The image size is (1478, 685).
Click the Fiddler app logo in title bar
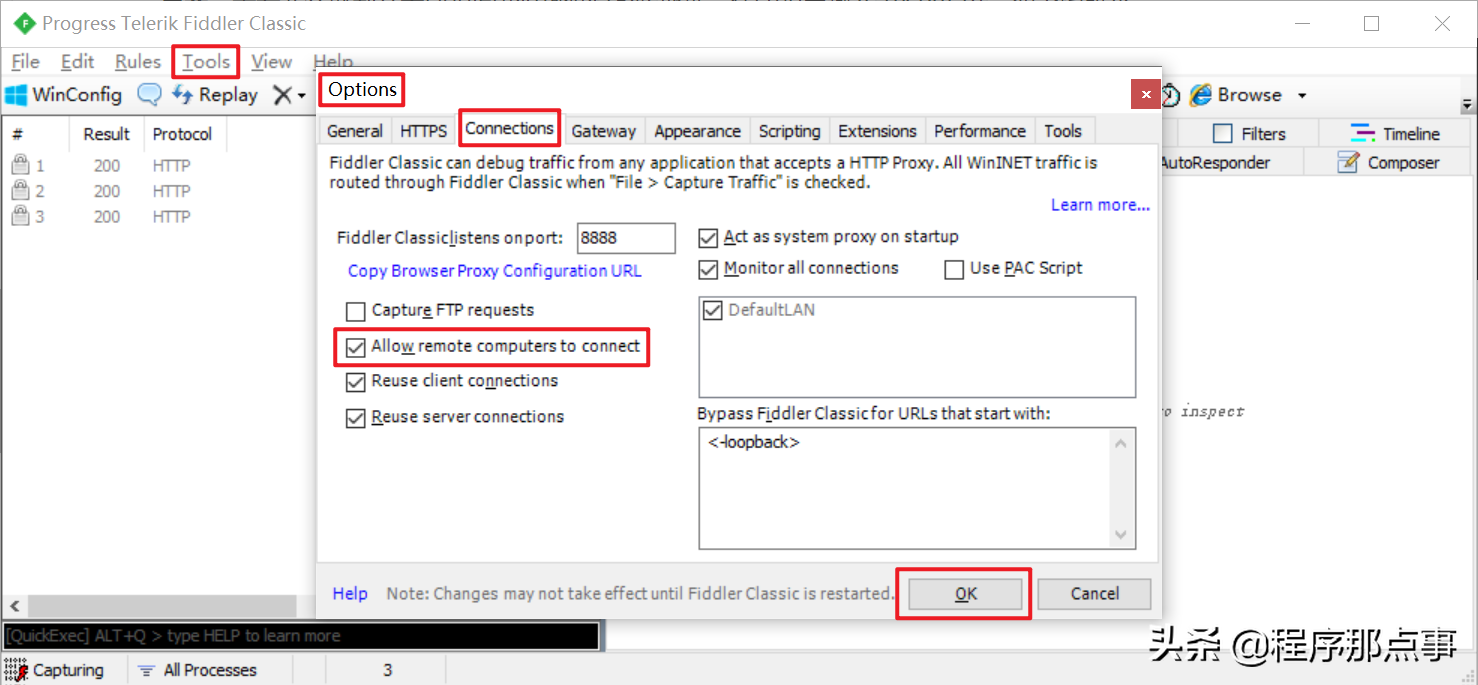[24, 23]
